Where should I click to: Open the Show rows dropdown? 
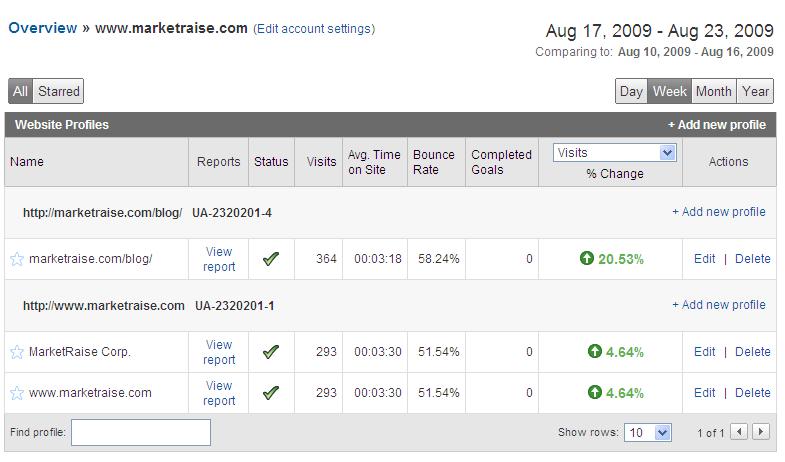click(x=648, y=432)
